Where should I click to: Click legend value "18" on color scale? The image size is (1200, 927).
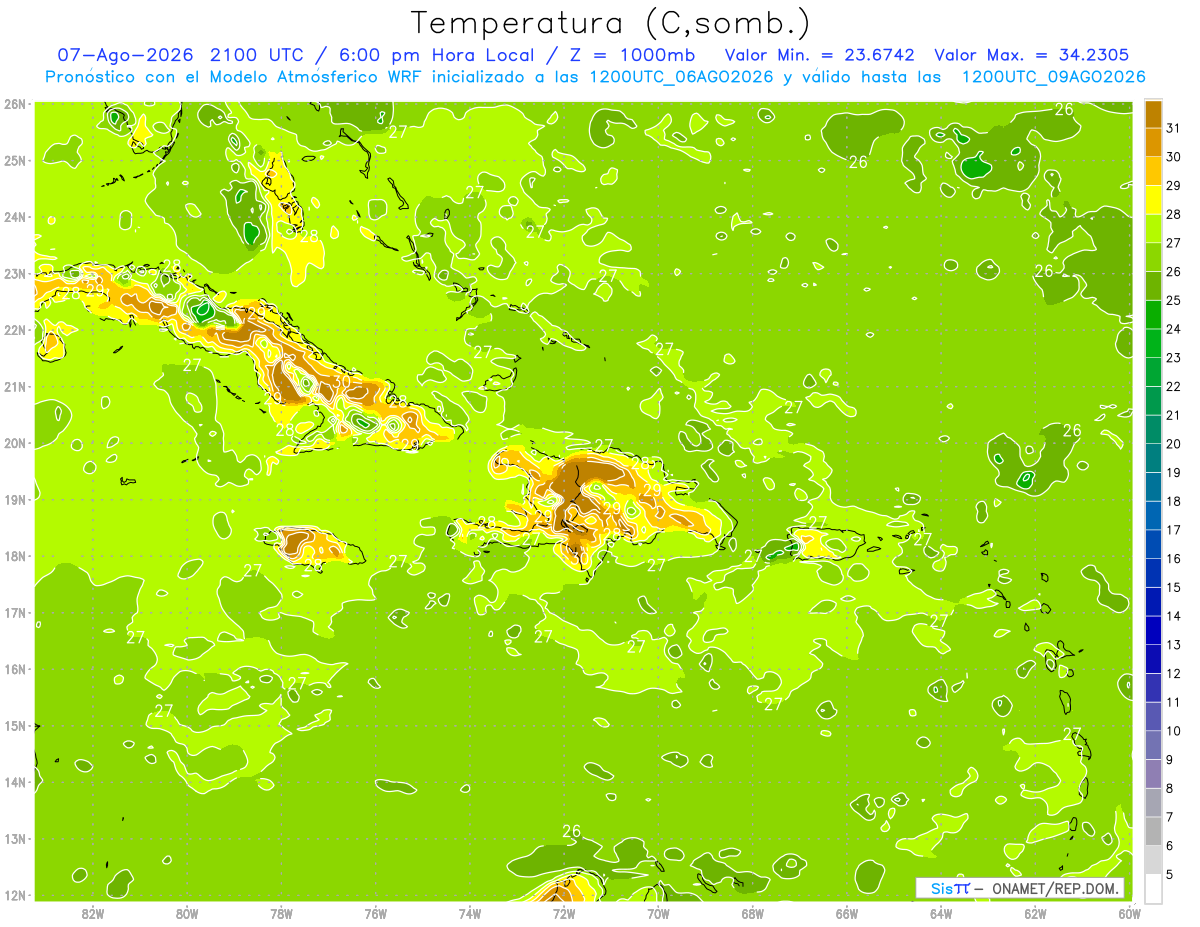click(1174, 501)
